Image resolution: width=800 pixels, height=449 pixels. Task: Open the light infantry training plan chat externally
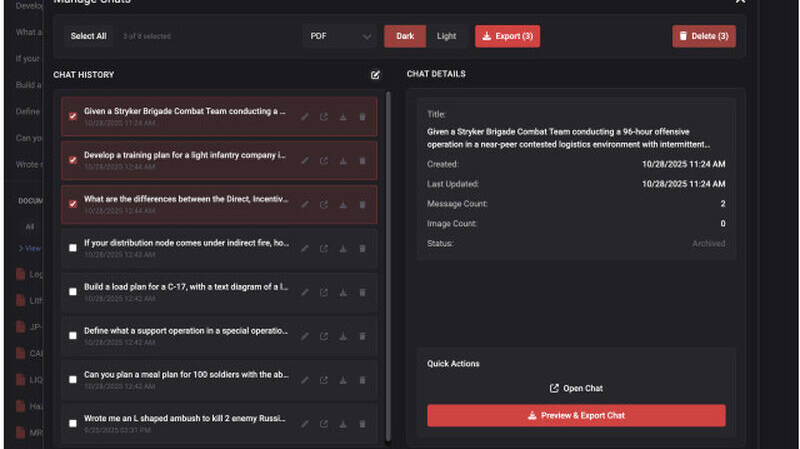pyautogui.click(x=324, y=160)
